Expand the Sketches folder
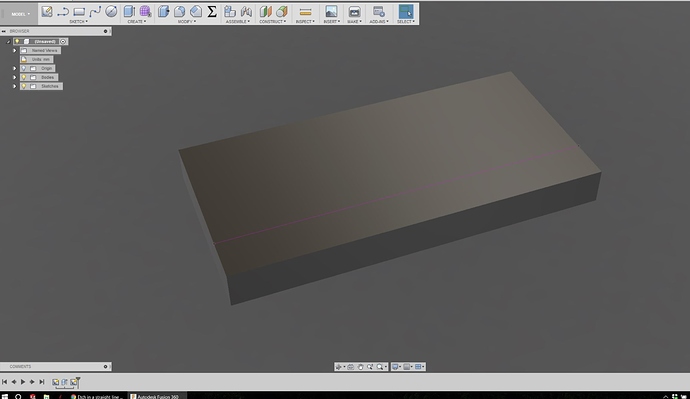The height and width of the screenshot is (399, 690). [x=15, y=86]
